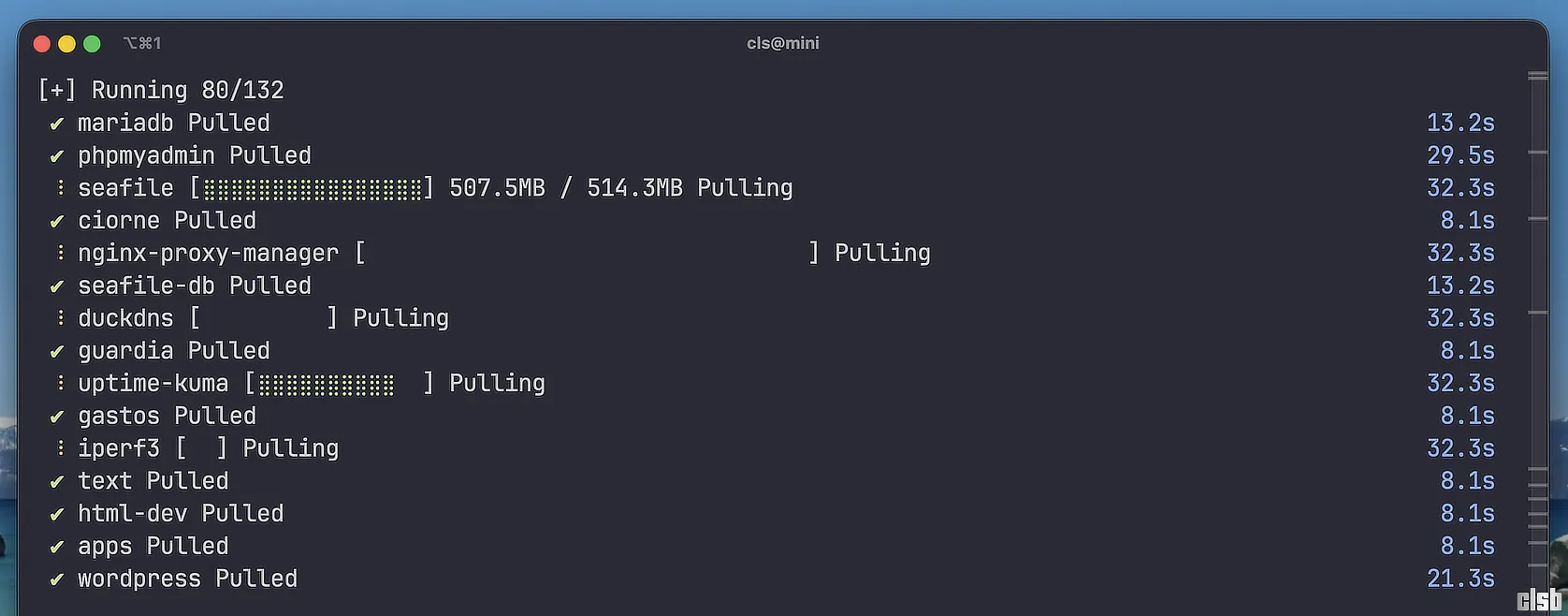Click the spinner icon beside seafile
The height and width of the screenshot is (616, 1568).
pyautogui.click(x=60, y=188)
